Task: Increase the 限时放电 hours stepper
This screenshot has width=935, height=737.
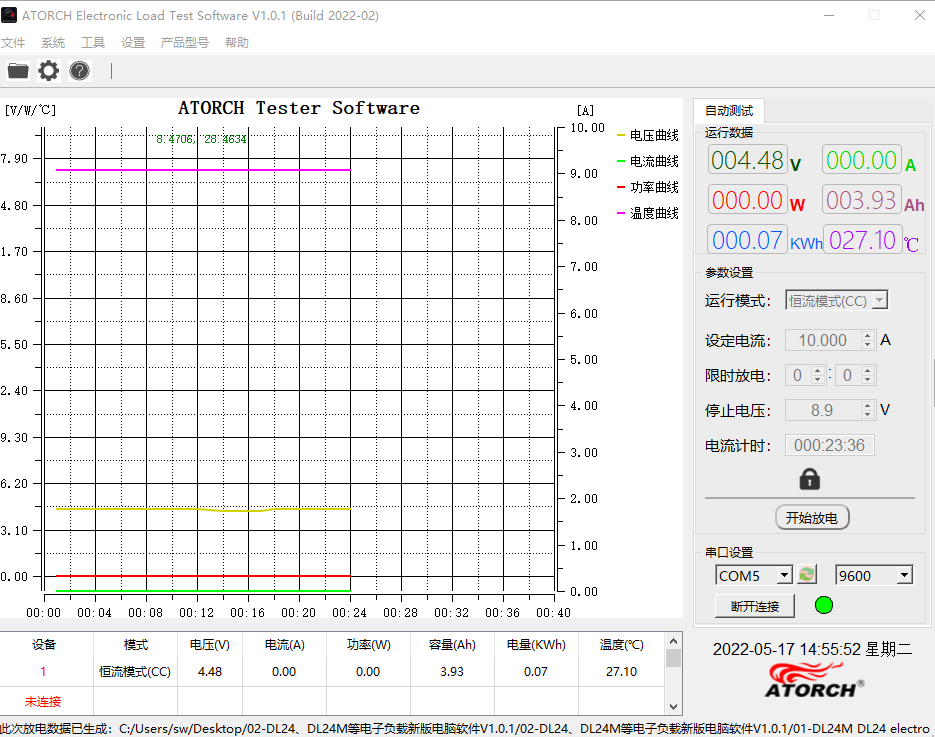Action: click(818, 370)
